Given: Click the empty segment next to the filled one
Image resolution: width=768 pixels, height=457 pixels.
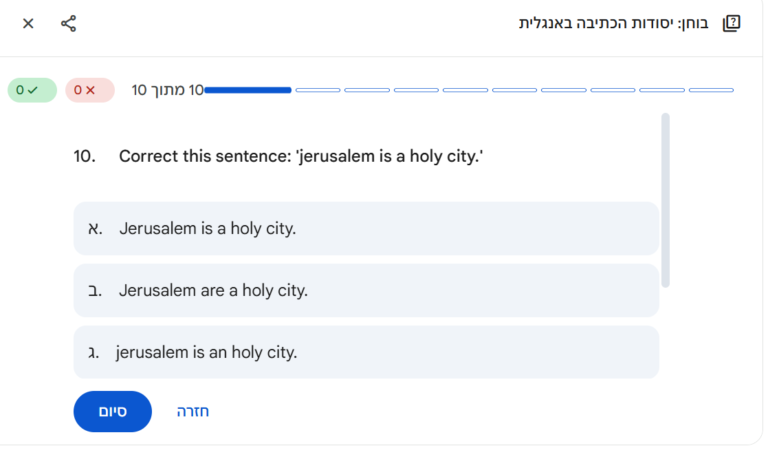Looking at the screenshot, I should (x=318, y=90).
